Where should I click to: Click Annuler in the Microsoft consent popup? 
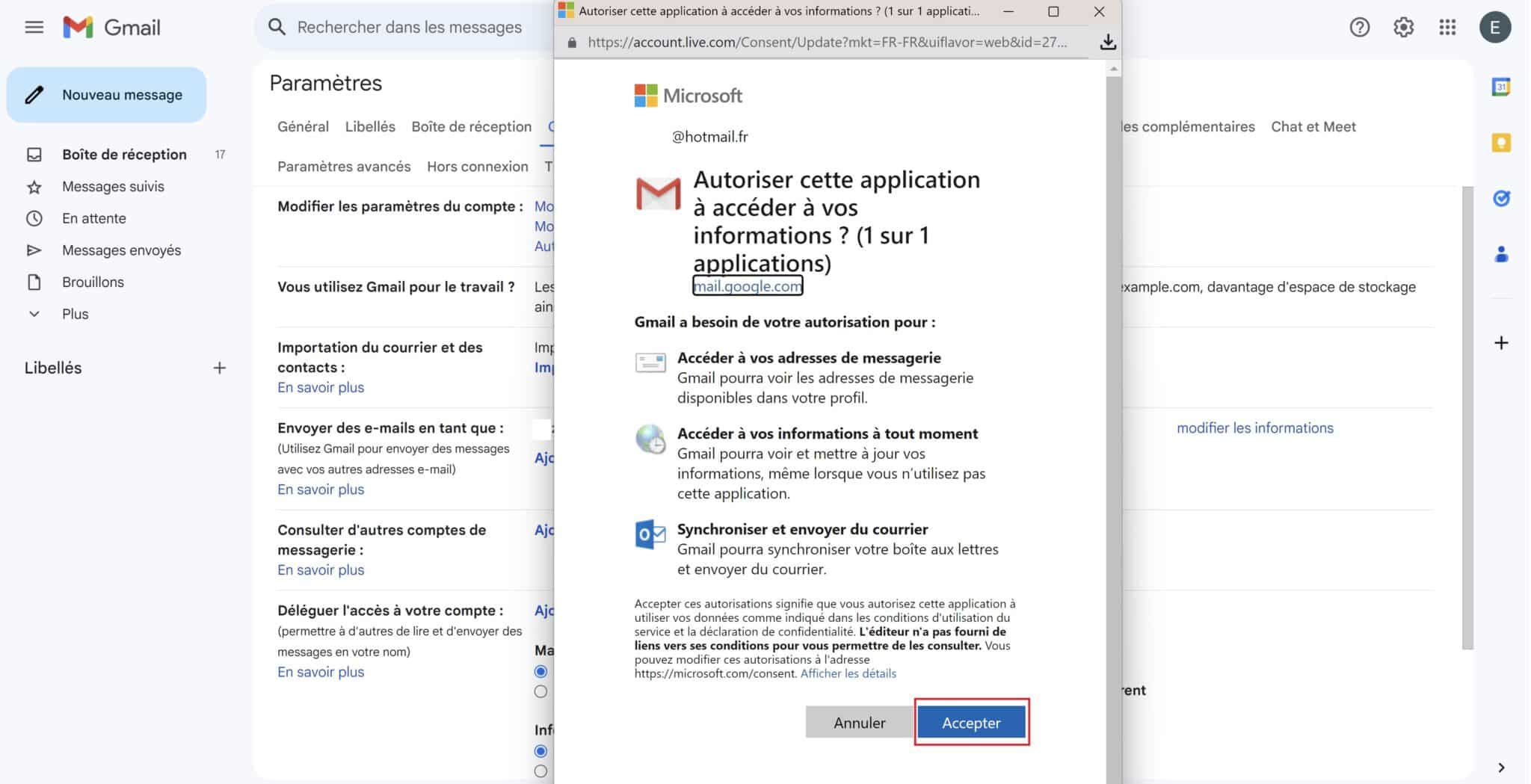859,722
